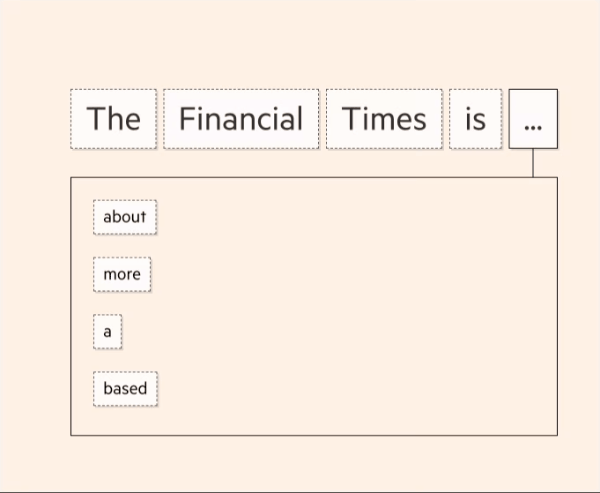Collapse the ellipsis prediction expander
600x493 pixels.
coord(533,119)
